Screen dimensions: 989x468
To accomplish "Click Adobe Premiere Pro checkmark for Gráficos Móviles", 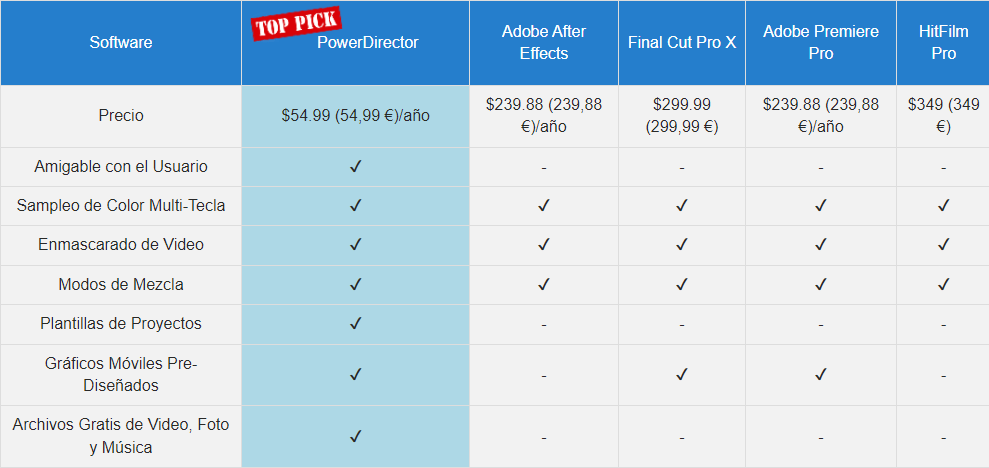I will 821,375.
